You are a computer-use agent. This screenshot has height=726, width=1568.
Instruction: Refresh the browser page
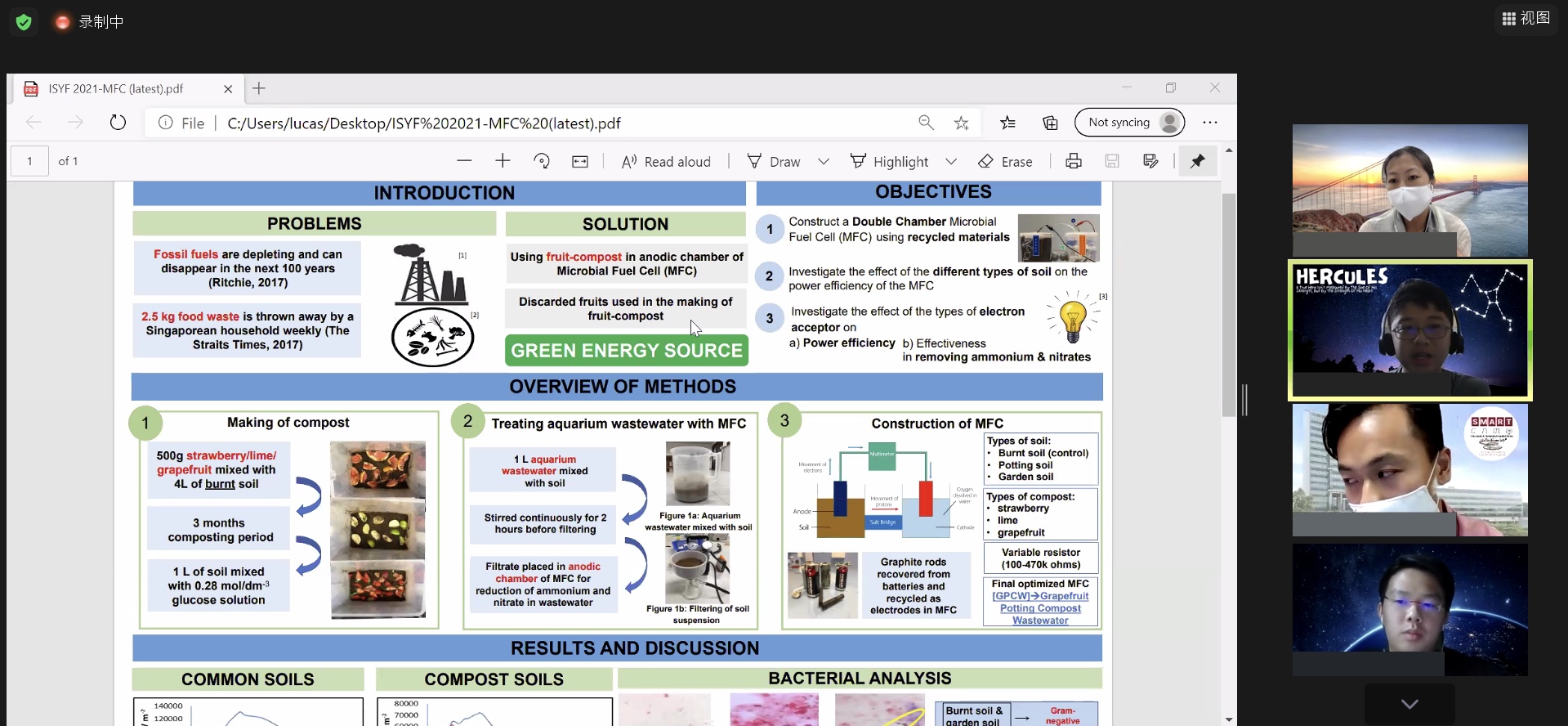tap(118, 123)
